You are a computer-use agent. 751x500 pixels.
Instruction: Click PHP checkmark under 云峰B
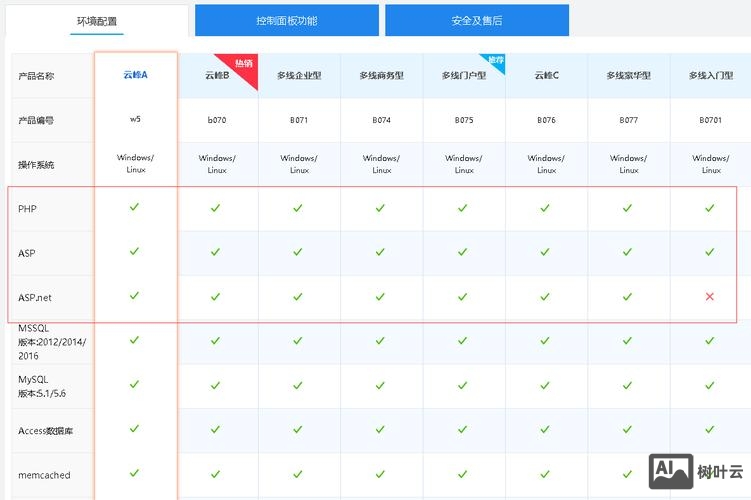tap(216, 208)
